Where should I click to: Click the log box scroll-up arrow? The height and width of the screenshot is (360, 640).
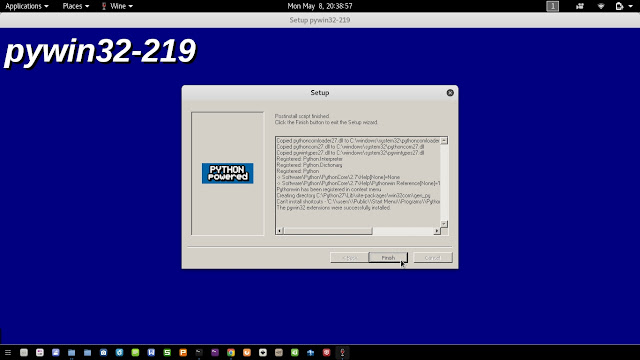[x=444, y=140]
